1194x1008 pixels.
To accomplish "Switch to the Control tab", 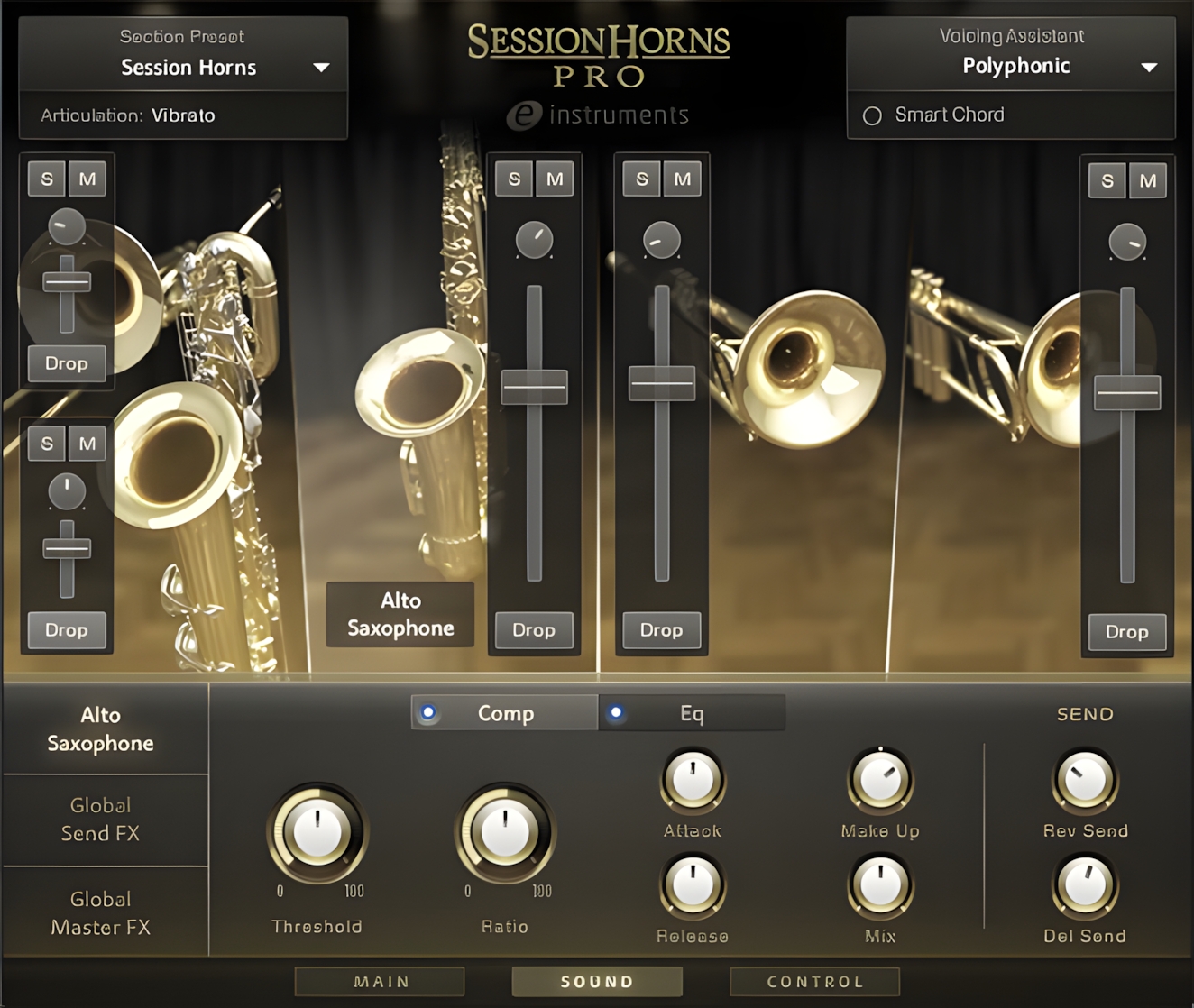I will point(813,981).
